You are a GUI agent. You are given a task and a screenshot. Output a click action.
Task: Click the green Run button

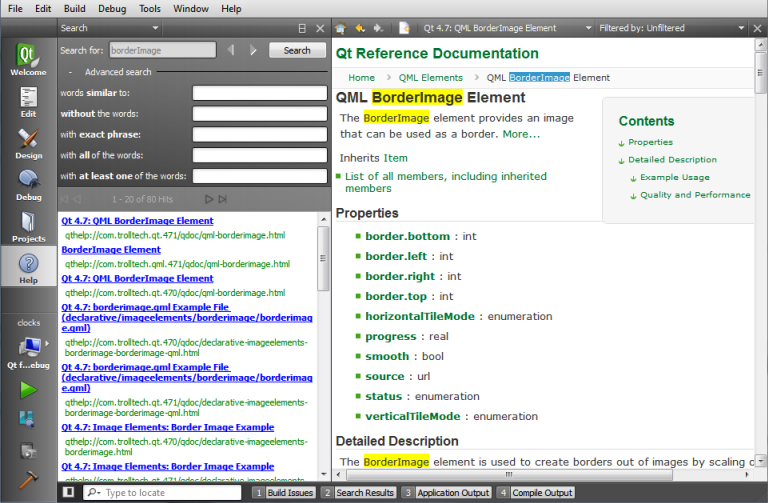pos(28,389)
